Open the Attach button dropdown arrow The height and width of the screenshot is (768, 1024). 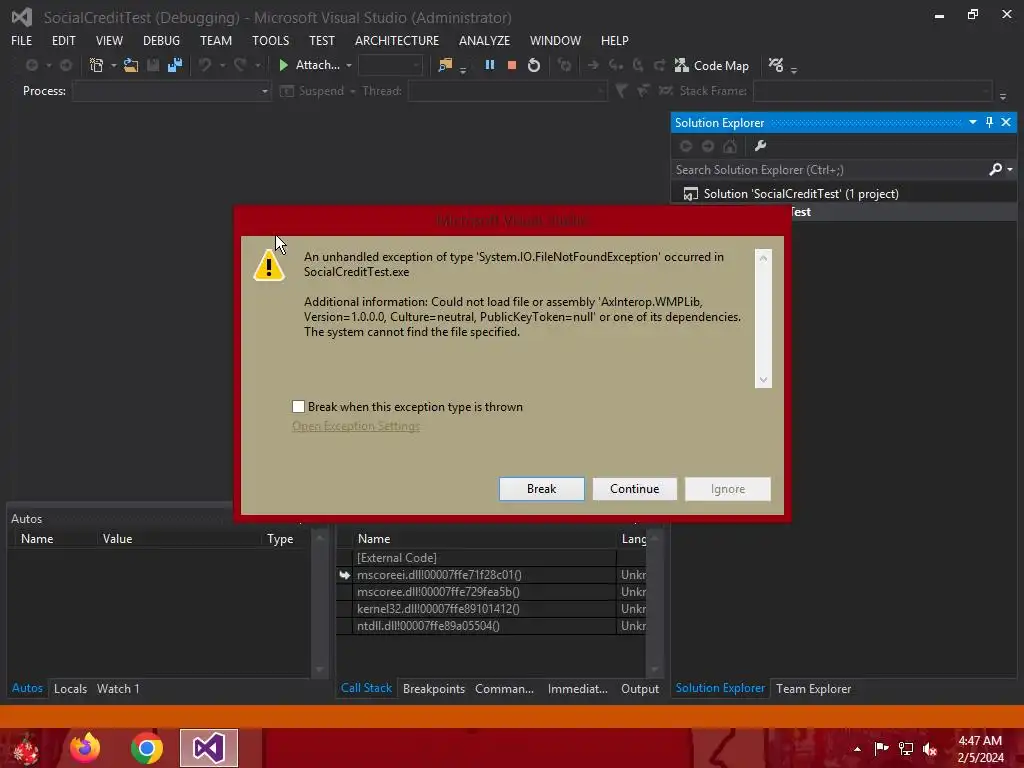[349, 65]
